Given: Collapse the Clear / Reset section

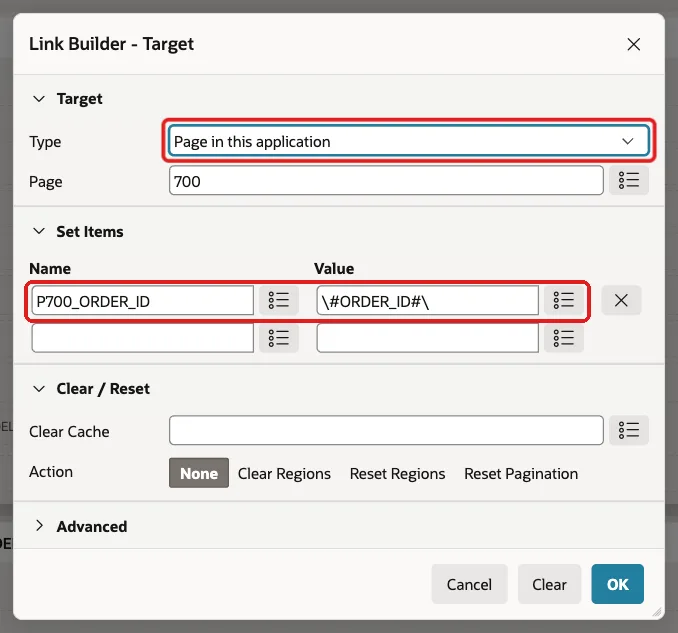Looking at the screenshot, I should coord(39,389).
